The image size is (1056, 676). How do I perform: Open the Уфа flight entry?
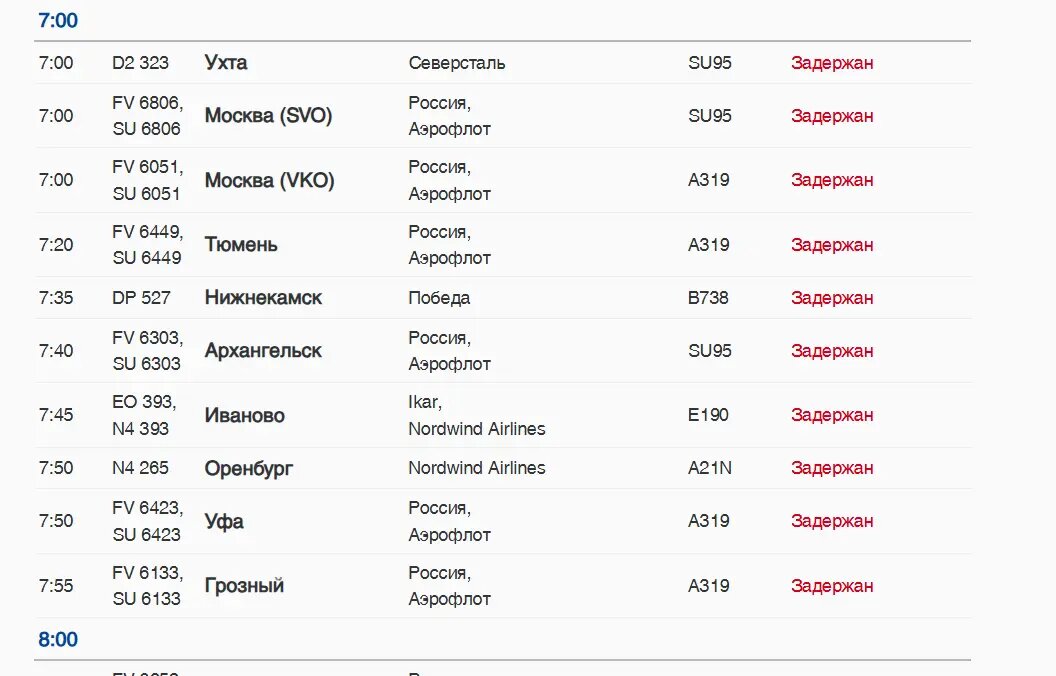[x=224, y=521]
